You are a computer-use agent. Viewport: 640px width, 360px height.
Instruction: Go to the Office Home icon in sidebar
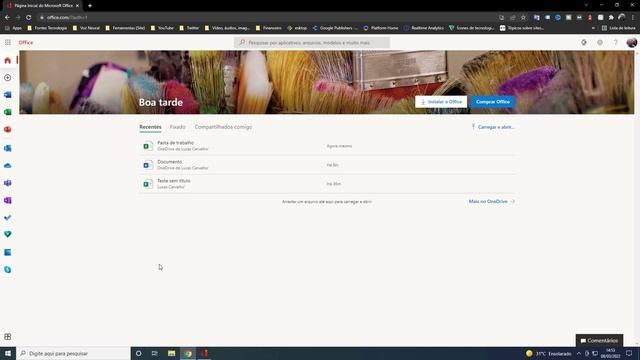point(8,60)
